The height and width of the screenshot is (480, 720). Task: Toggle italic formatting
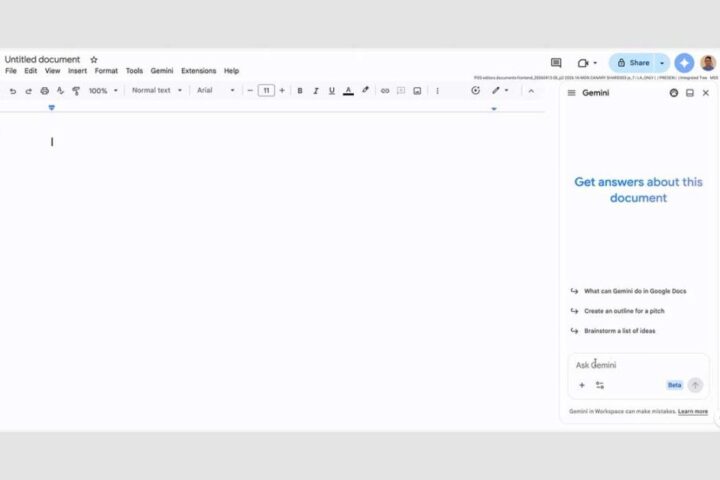tap(316, 91)
